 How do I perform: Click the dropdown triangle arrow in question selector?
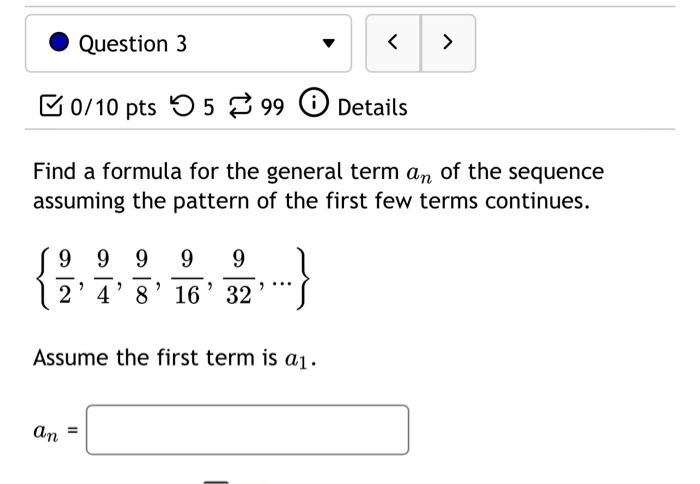[x=327, y=44]
